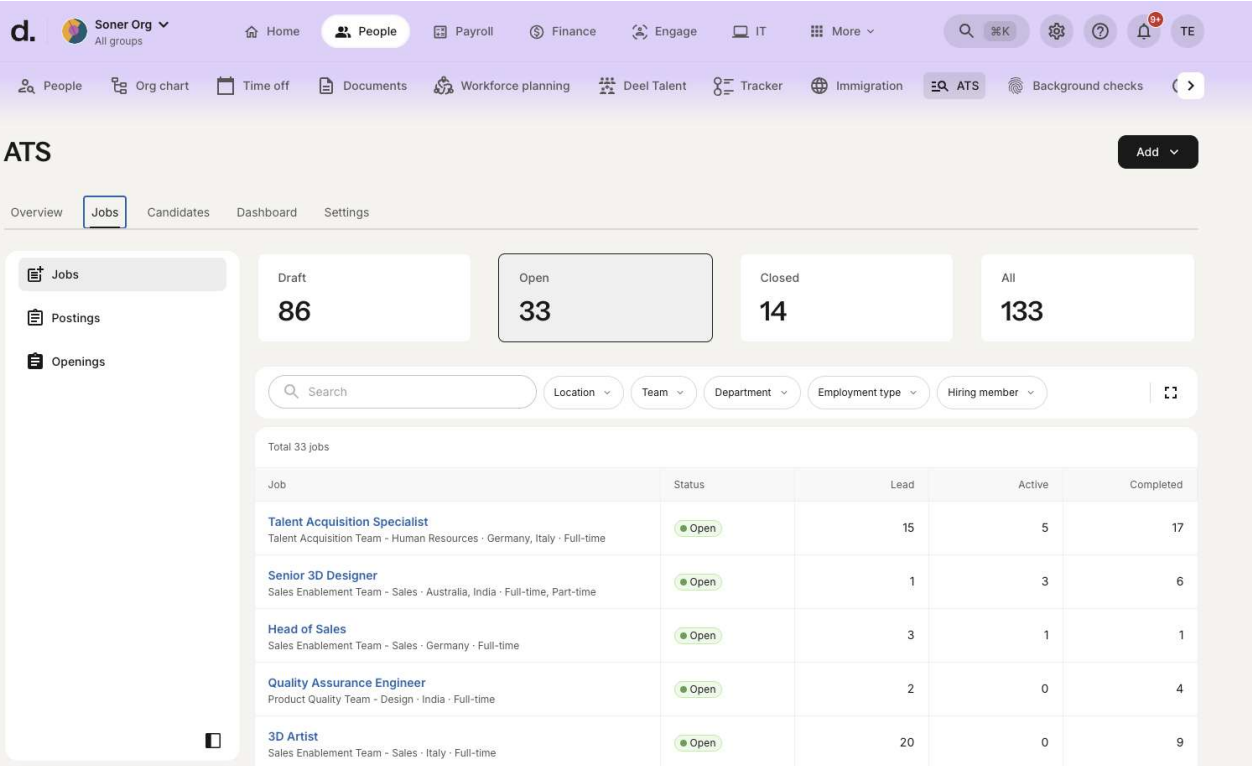Show All jobs card
This screenshot has height=766, width=1252.
(1087, 298)
